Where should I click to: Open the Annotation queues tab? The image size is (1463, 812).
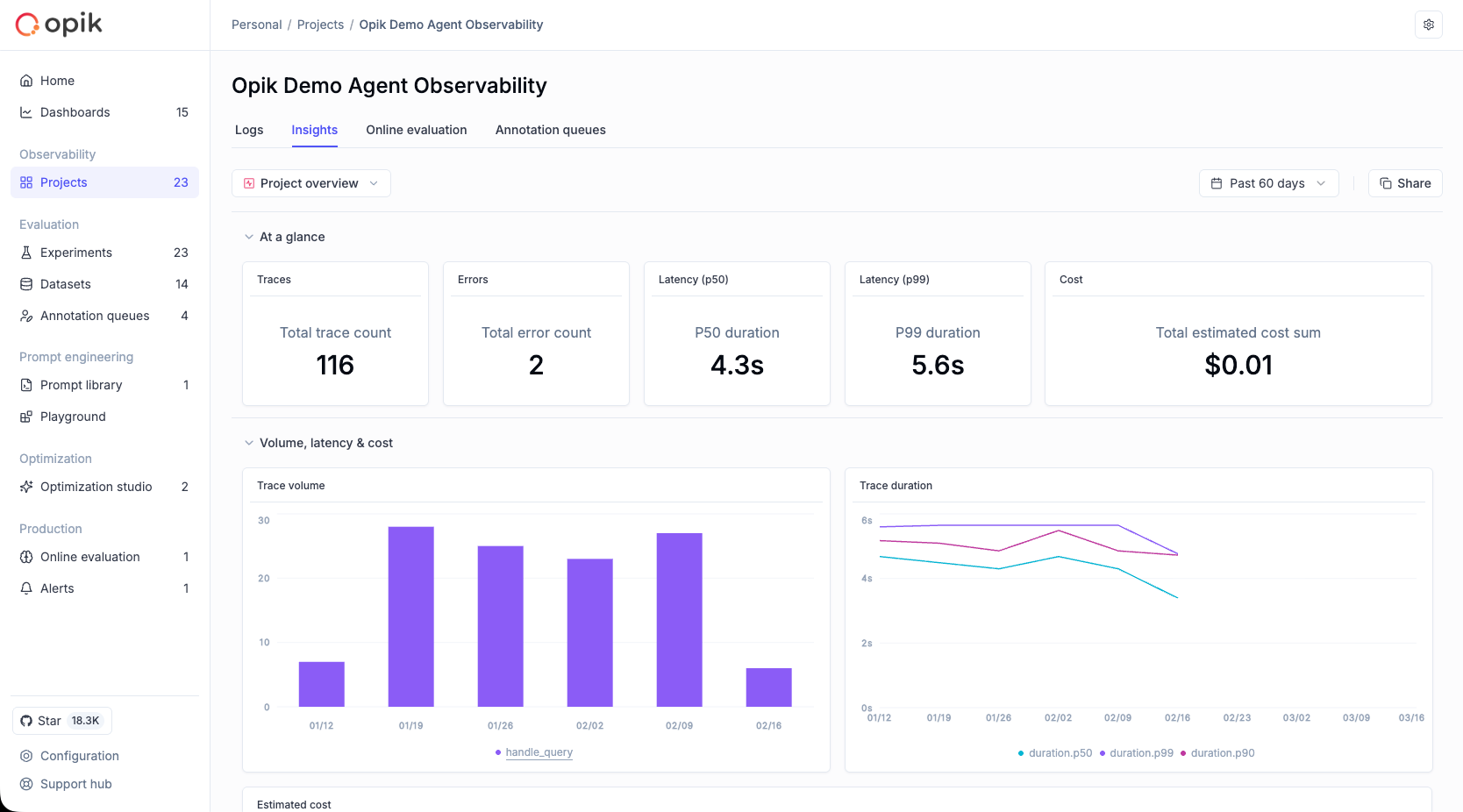click(550, 130)
